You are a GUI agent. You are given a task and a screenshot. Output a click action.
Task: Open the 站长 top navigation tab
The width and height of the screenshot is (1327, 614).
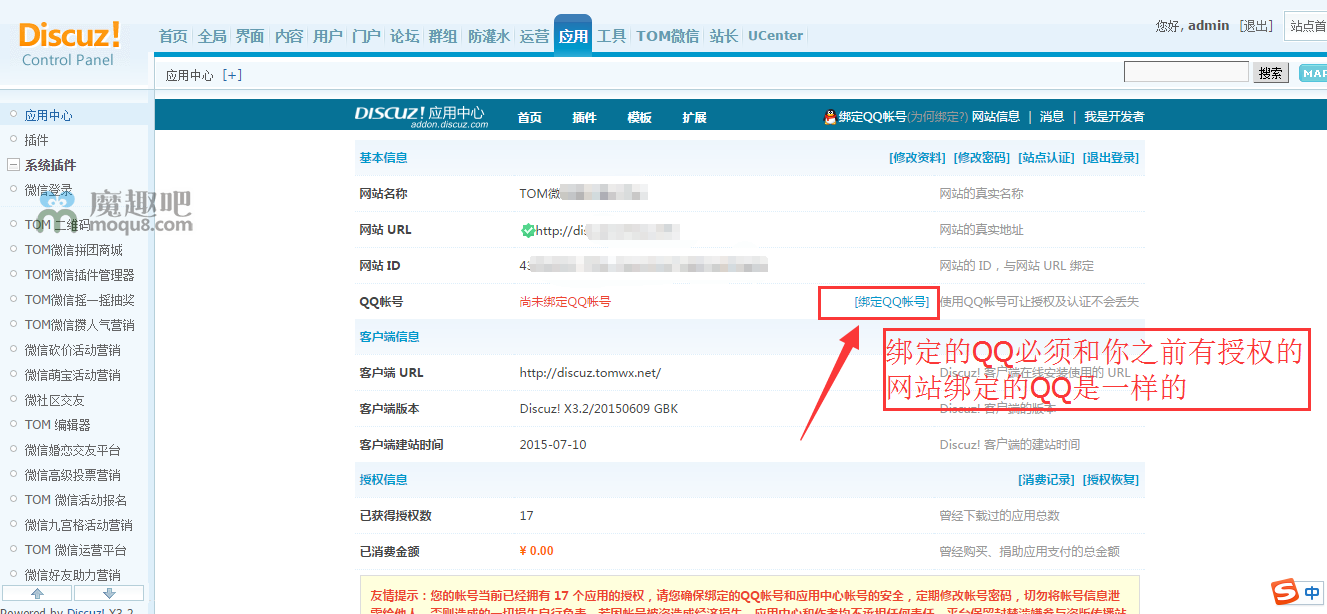[x=723, y=36]
